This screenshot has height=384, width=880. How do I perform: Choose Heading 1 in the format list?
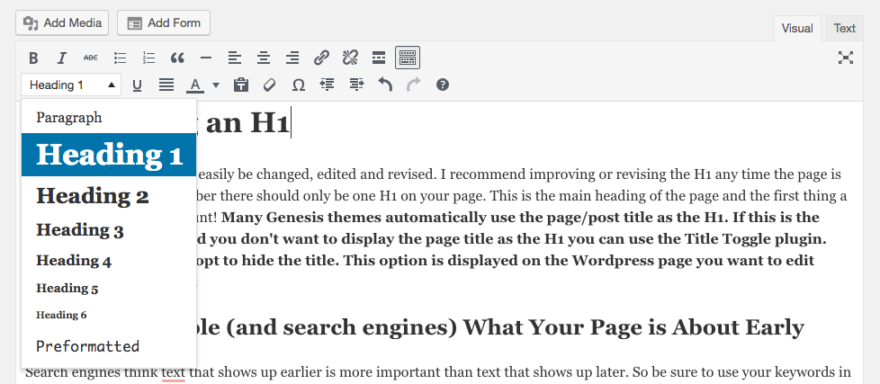[109, 154]
